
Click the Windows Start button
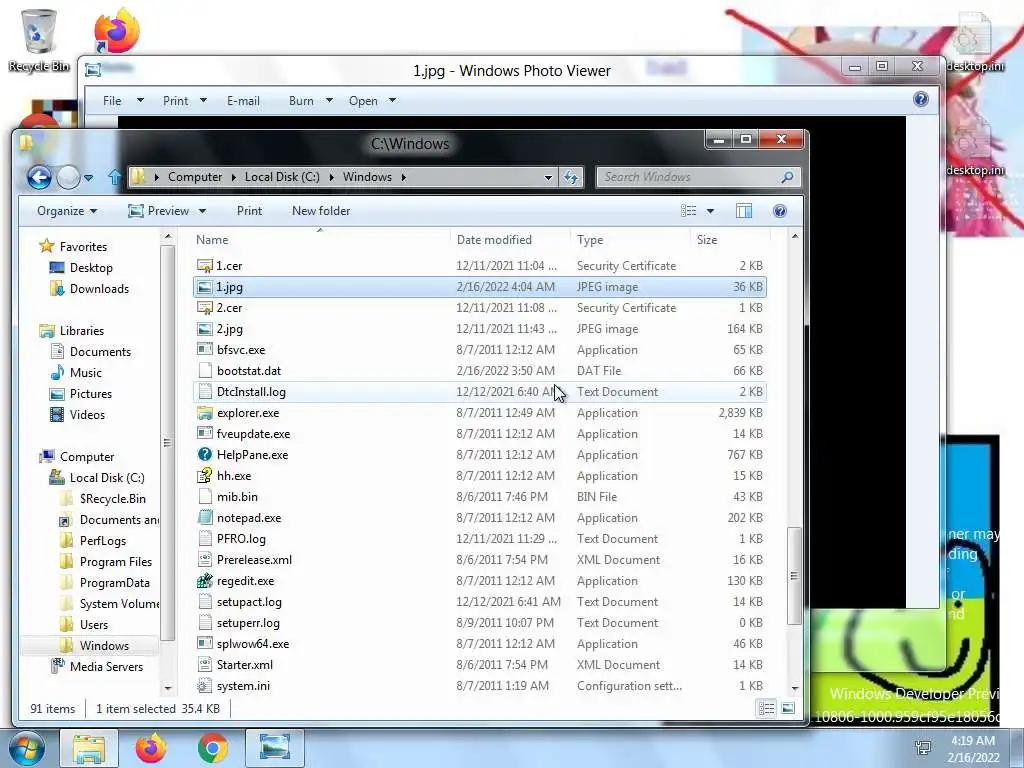(x=27, y=748)
